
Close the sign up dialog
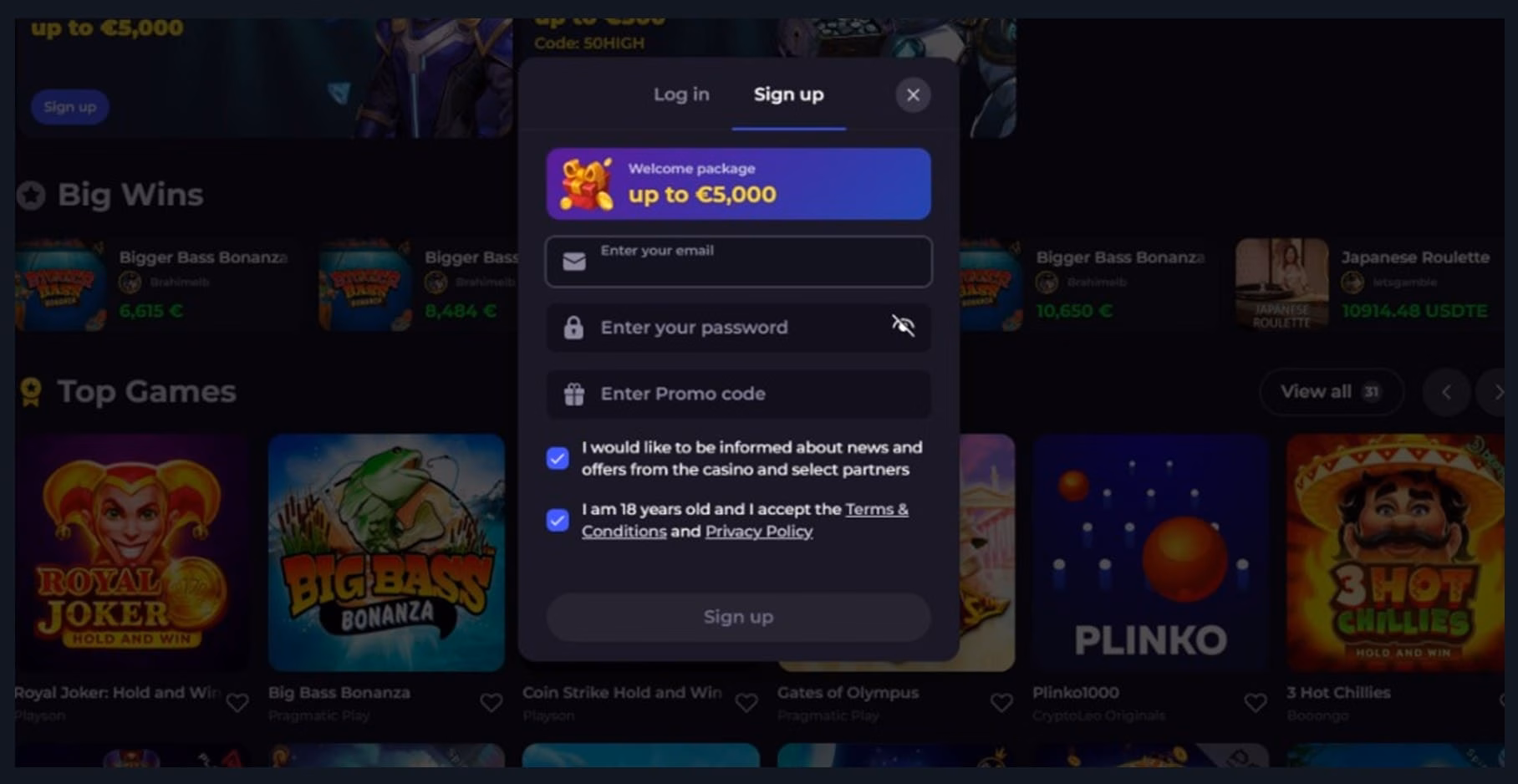pyautogui.click(x=913, y=94)
